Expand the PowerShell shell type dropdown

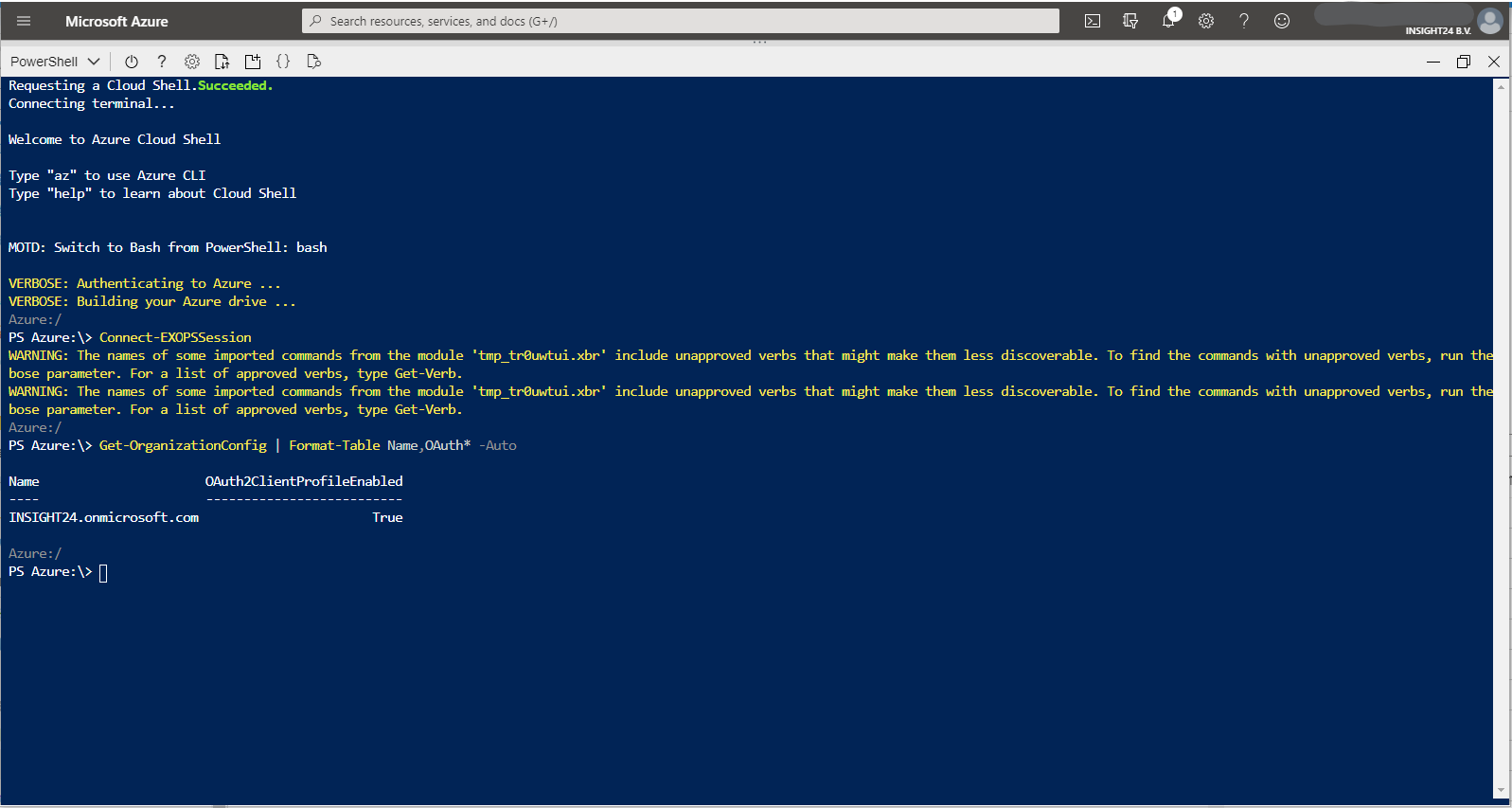coord(55,62)
